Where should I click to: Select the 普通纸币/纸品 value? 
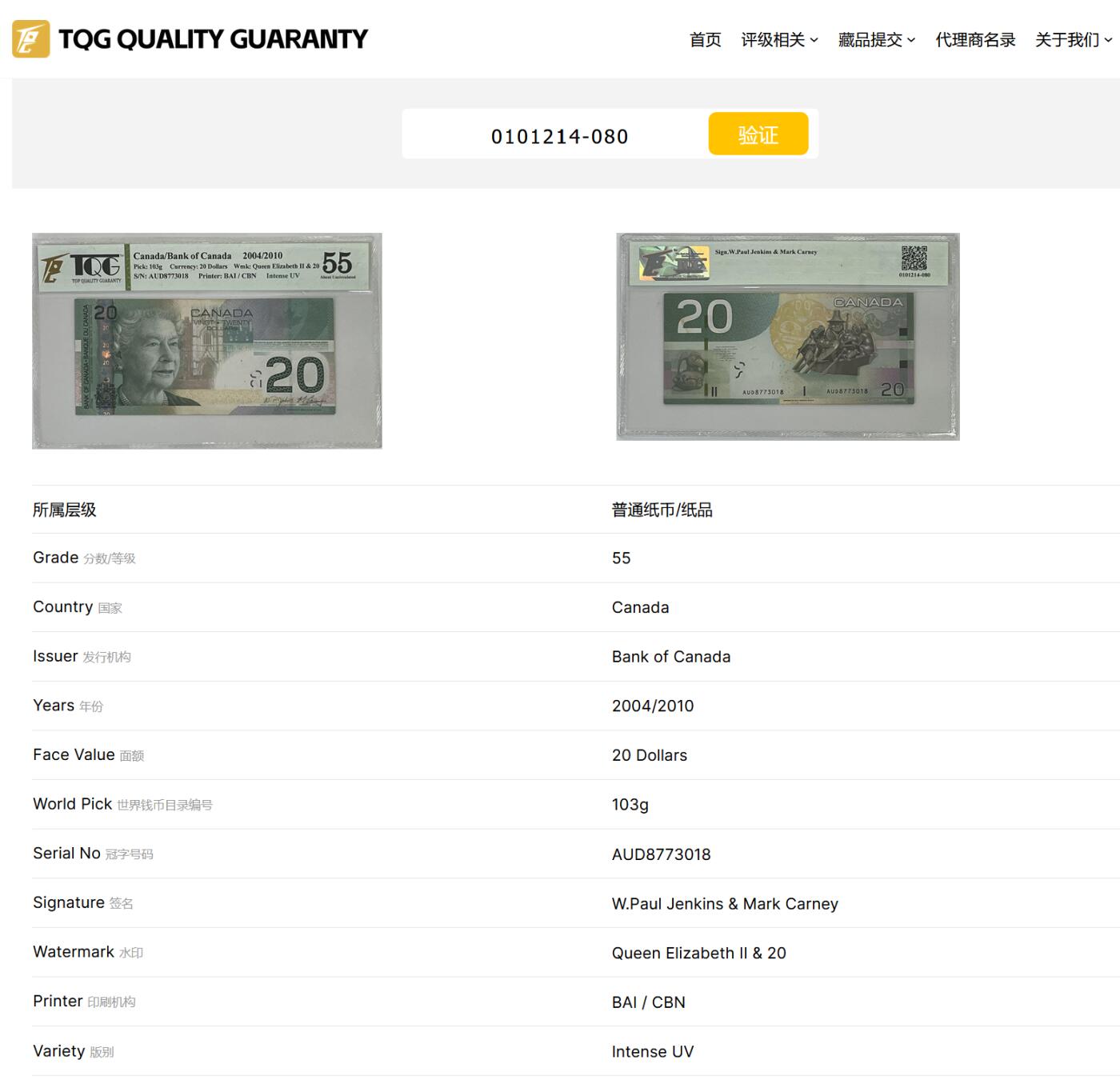[x=662, y=510]
